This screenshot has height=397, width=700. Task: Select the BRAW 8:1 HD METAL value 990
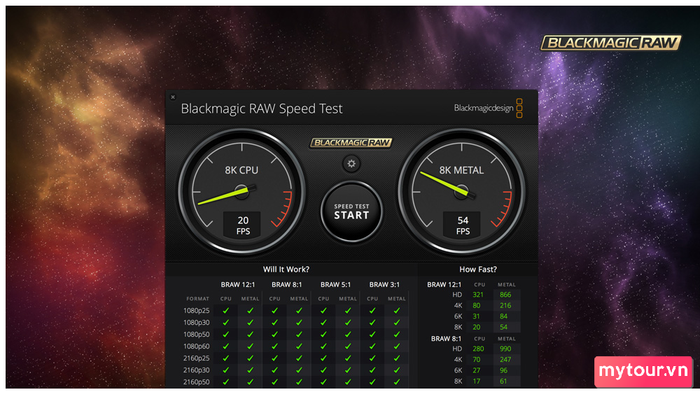[x=505, y=349]
